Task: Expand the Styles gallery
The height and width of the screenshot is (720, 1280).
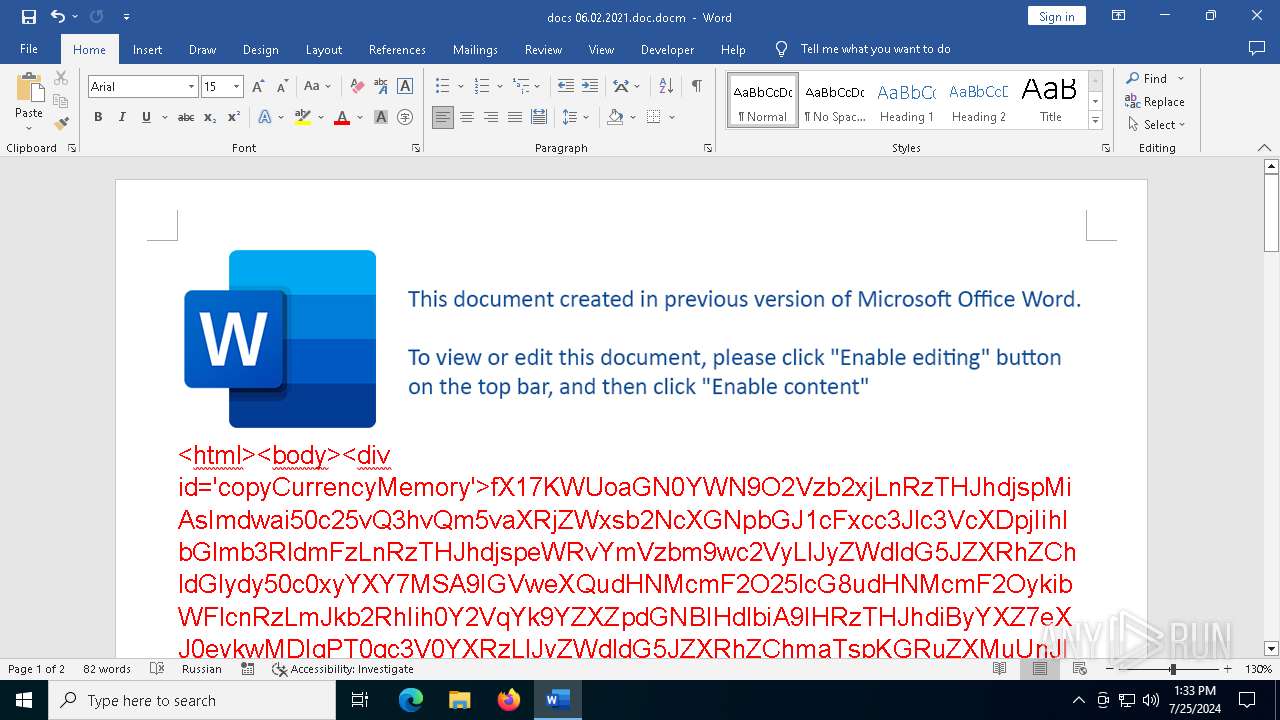Action: coord(1096,121)
